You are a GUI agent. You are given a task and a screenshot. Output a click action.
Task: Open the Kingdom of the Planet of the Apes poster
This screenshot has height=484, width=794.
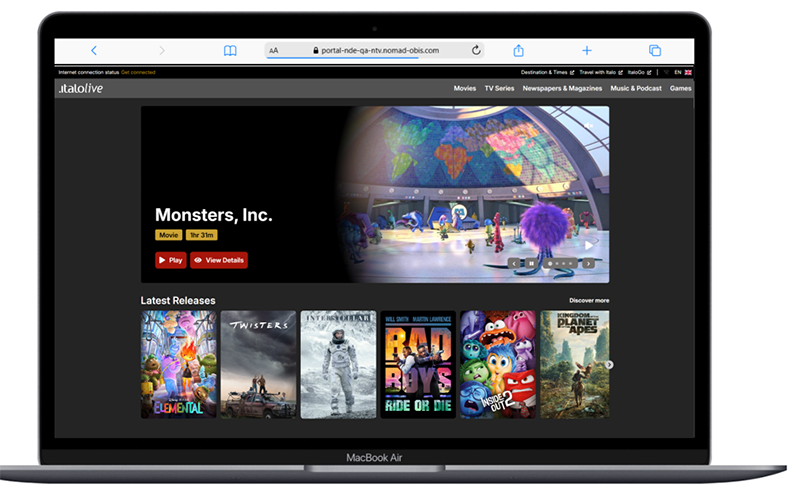(575, 365)
